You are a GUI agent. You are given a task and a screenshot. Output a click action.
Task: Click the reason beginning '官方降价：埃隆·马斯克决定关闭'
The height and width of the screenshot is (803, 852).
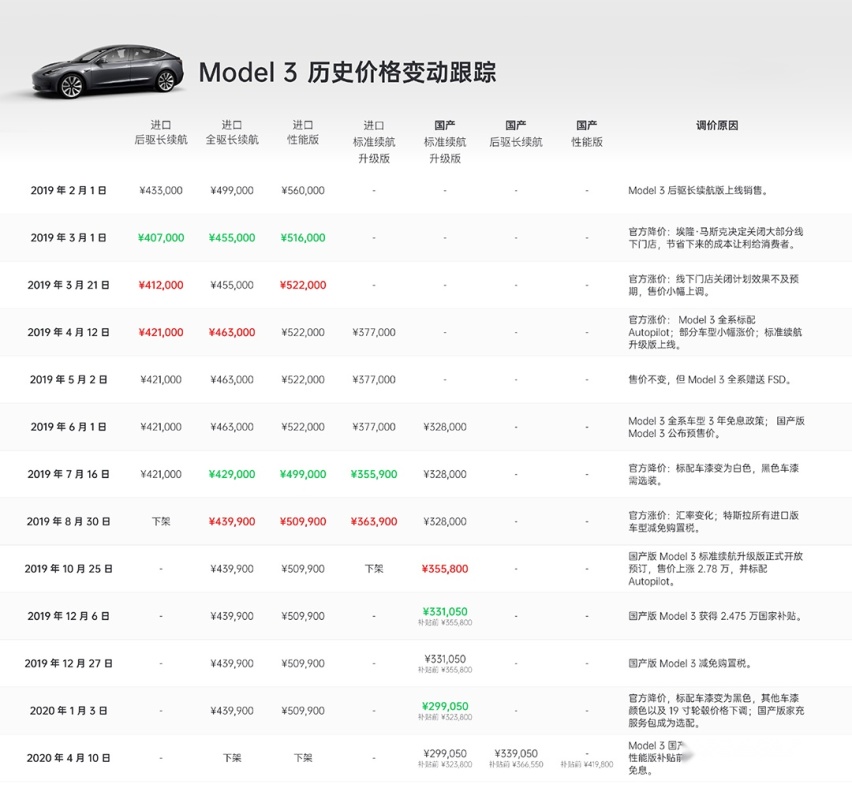pyautogui.click(x=716, y=238)
